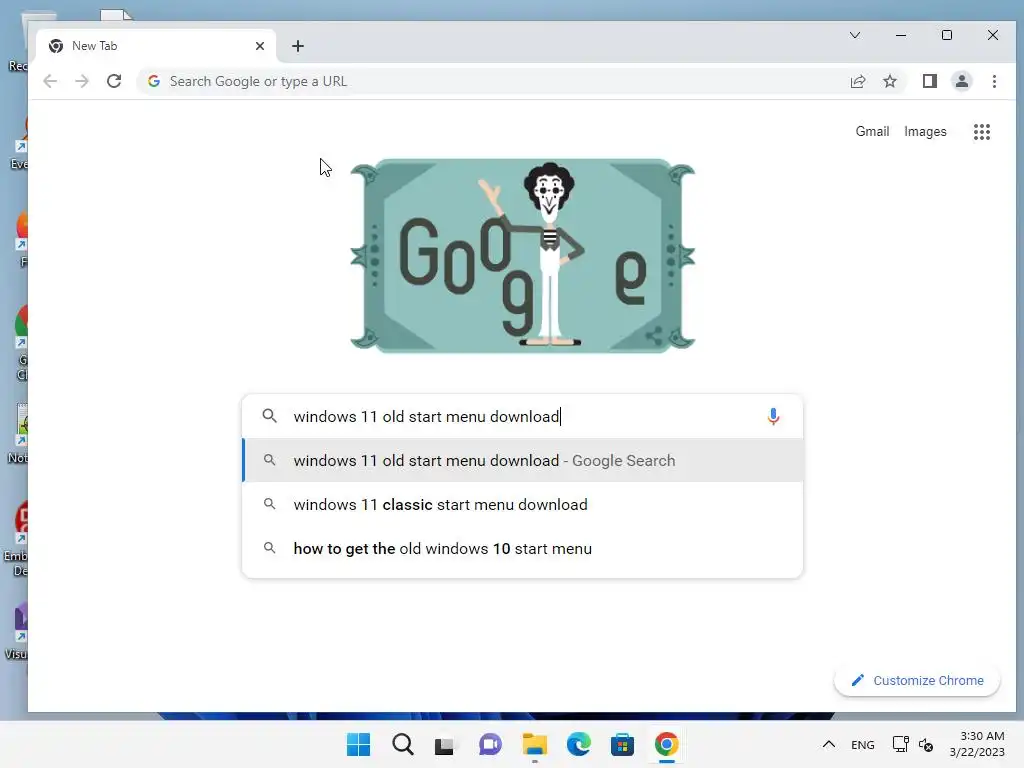Select 'windows 11 classic start menu download' suggestion
1024x768 pixels.
tap(522, 504)
